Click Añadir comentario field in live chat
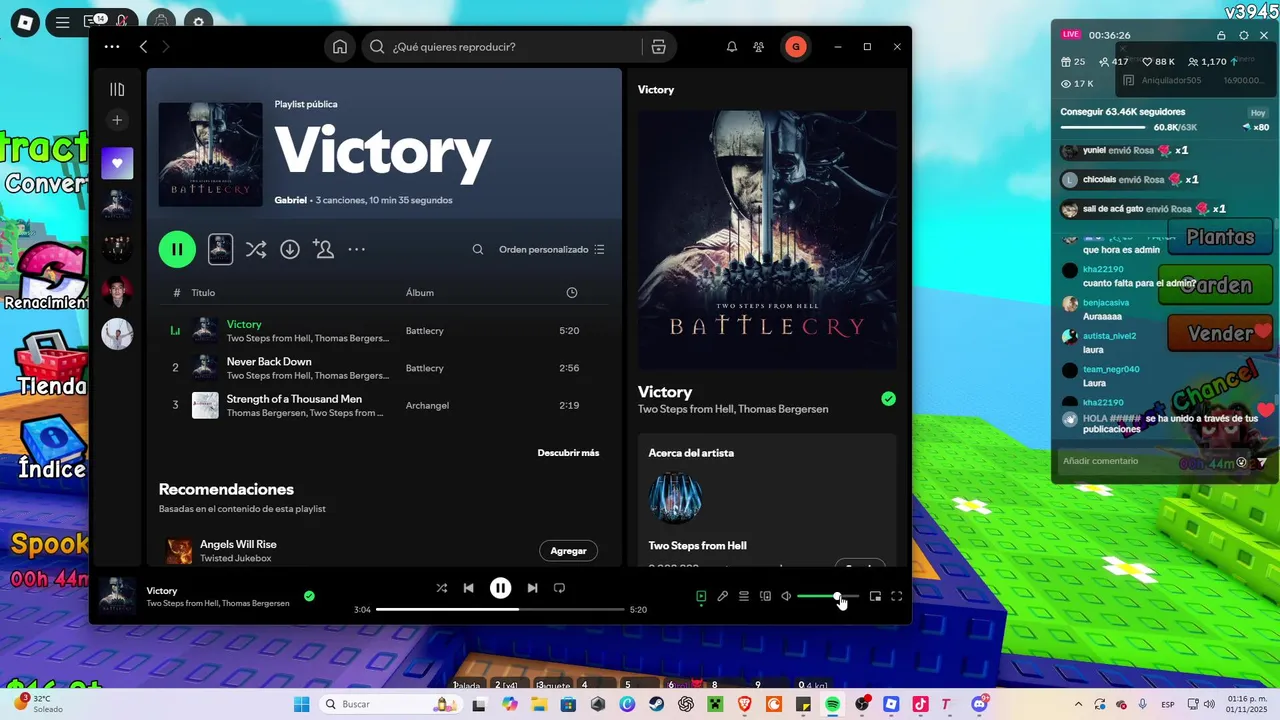Image resolution: width=1280 pixels, height=720 pixels. tap(1145, 461)
